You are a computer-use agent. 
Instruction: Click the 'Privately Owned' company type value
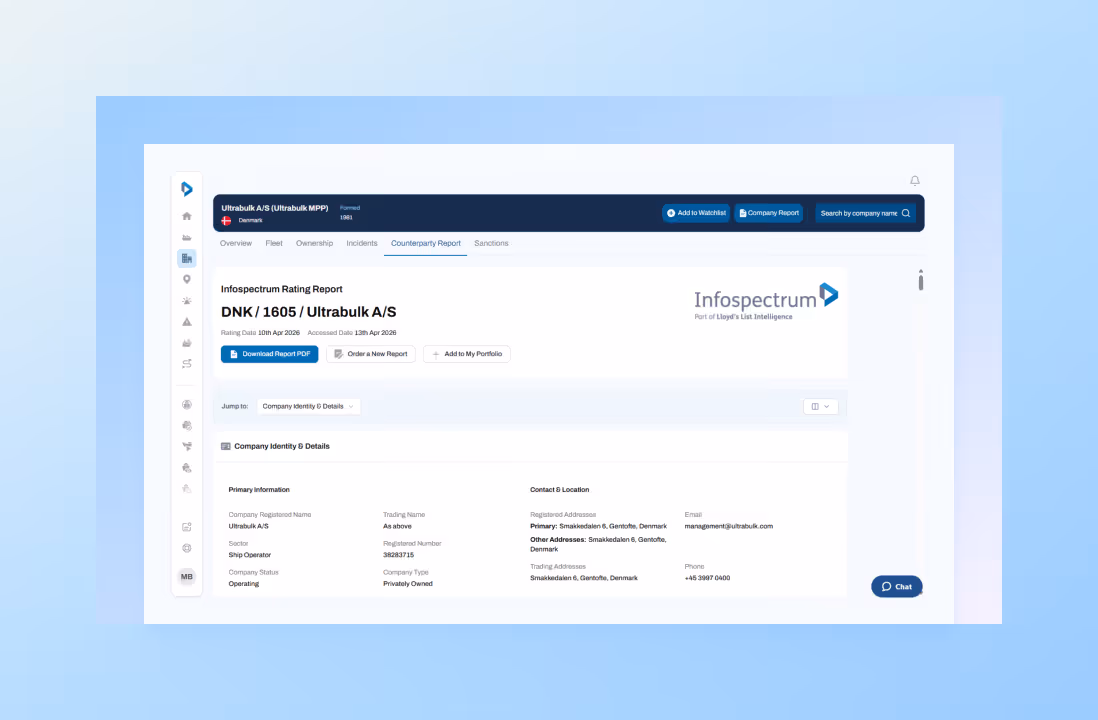click(x=408, y=583)
